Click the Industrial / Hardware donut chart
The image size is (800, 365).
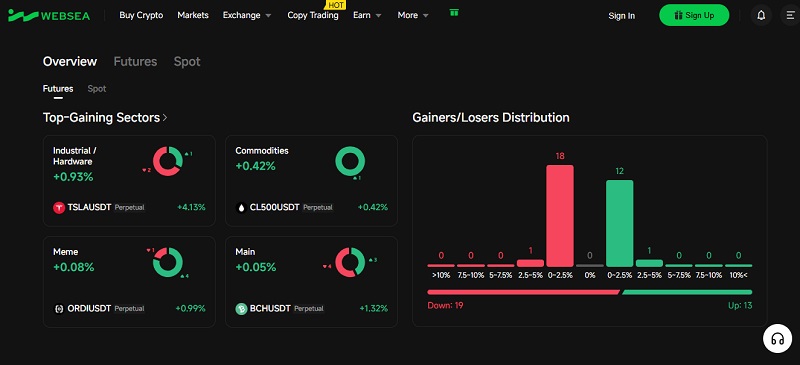click(x=167, y=161)
